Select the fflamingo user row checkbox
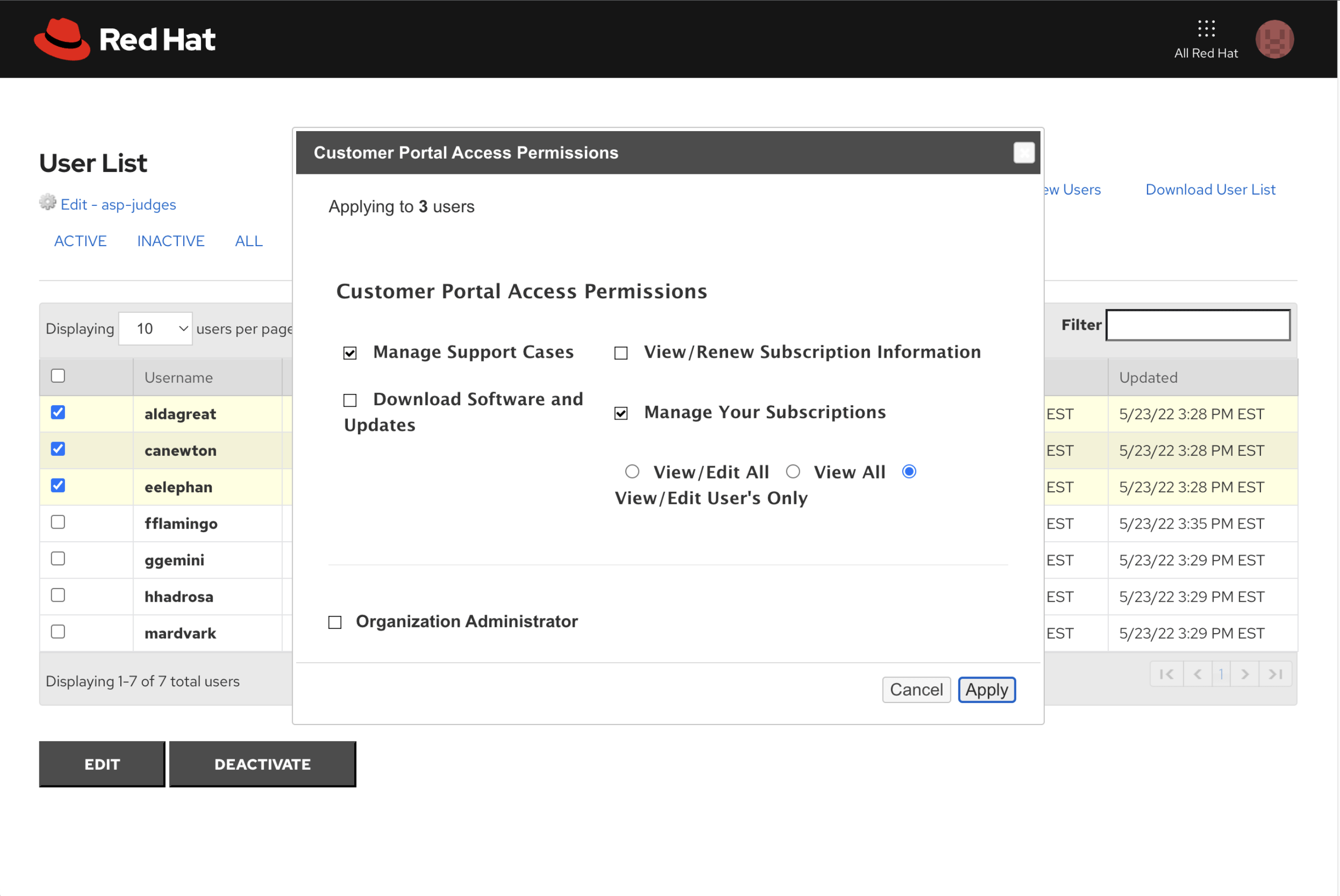Screen dimensions: 1340x896 [57, 522]
